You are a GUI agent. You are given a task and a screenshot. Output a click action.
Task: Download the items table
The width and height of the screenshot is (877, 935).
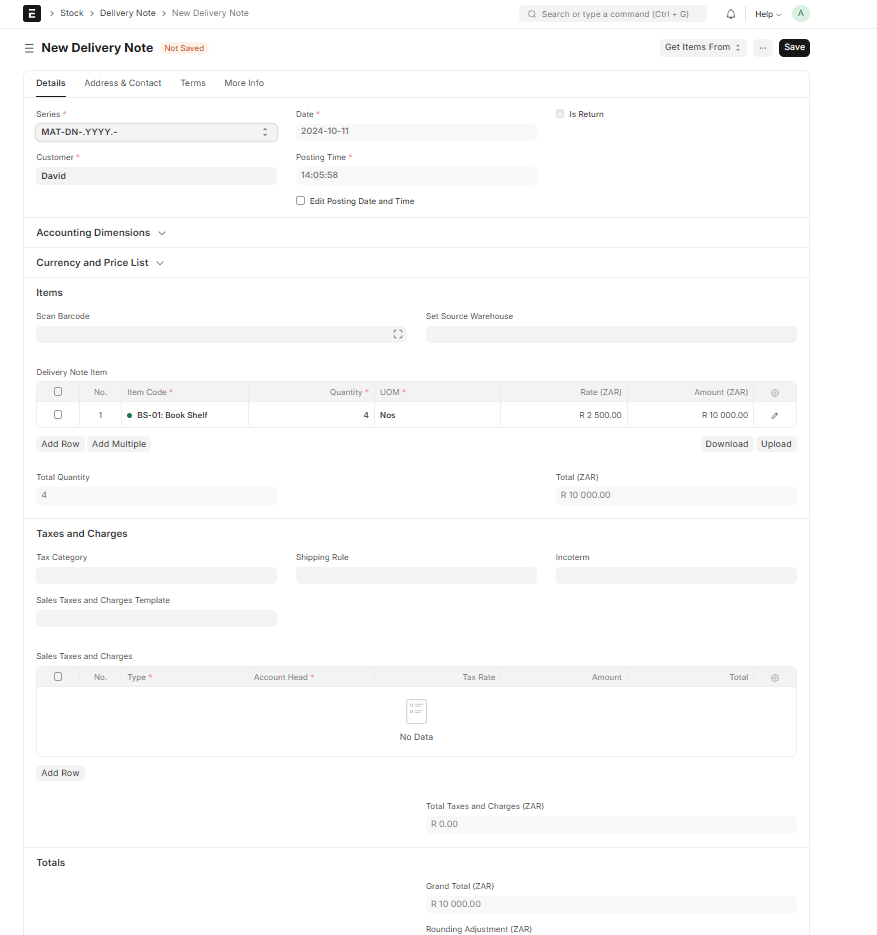point(726,444)
